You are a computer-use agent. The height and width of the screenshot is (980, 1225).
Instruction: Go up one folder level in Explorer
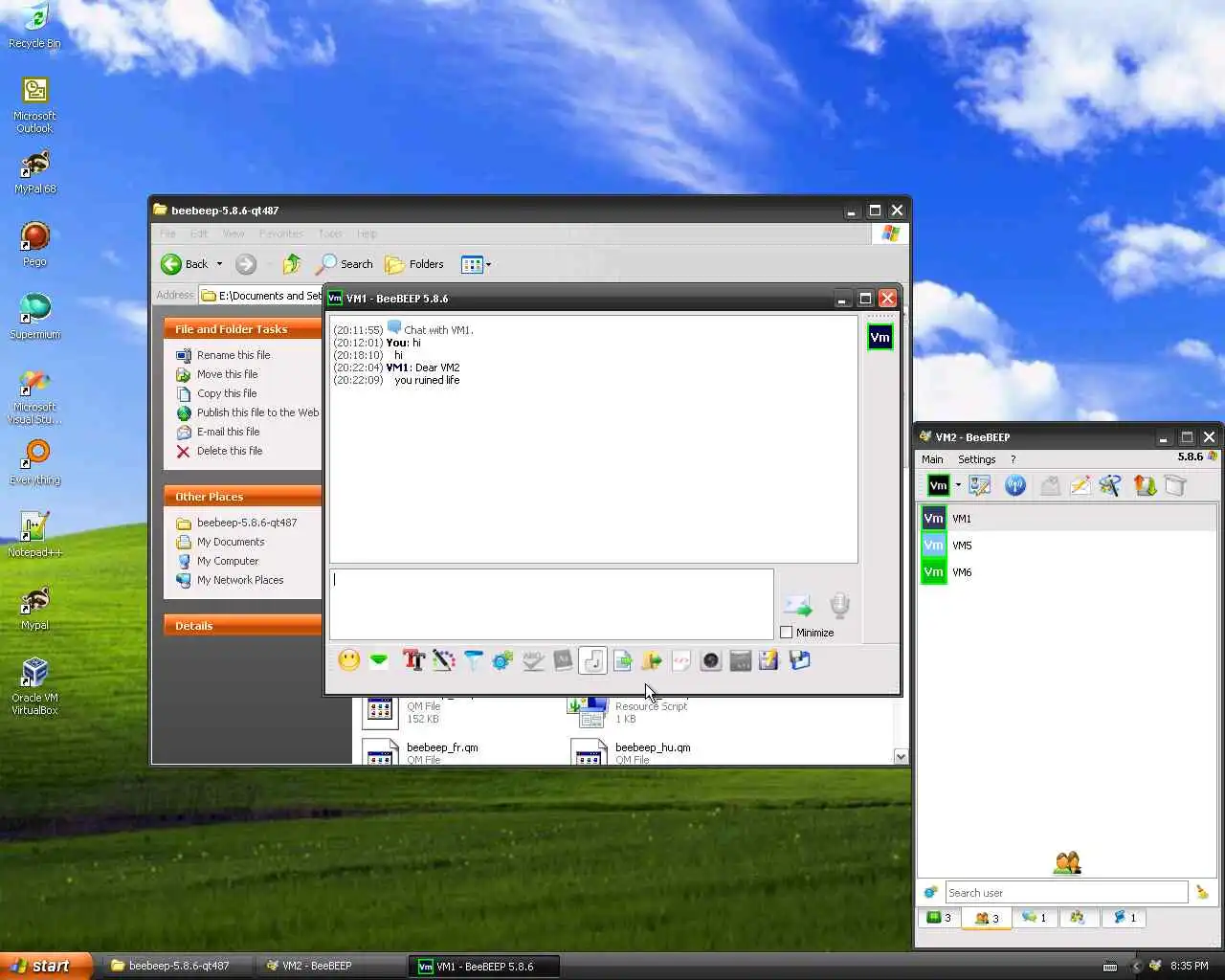(x=292, y=264)
